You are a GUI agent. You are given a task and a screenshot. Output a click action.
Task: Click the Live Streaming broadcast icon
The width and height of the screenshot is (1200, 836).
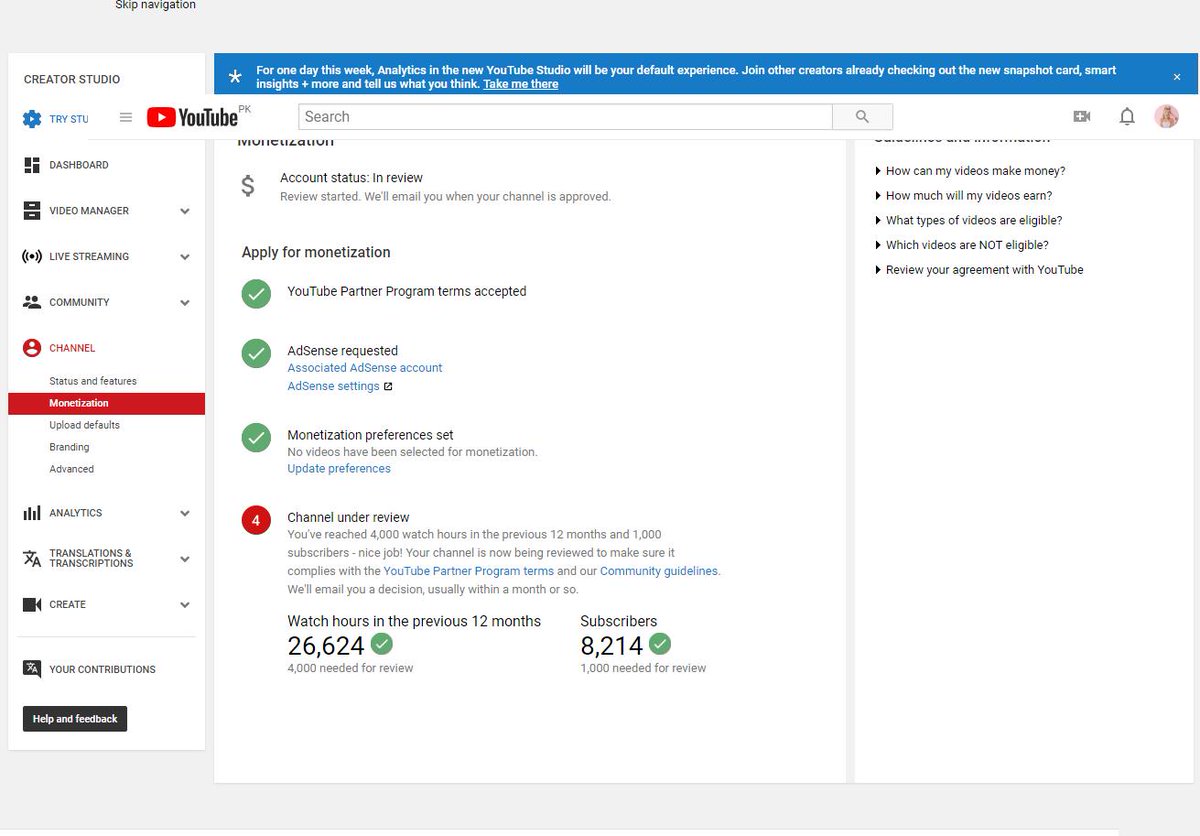click(32, 257)
